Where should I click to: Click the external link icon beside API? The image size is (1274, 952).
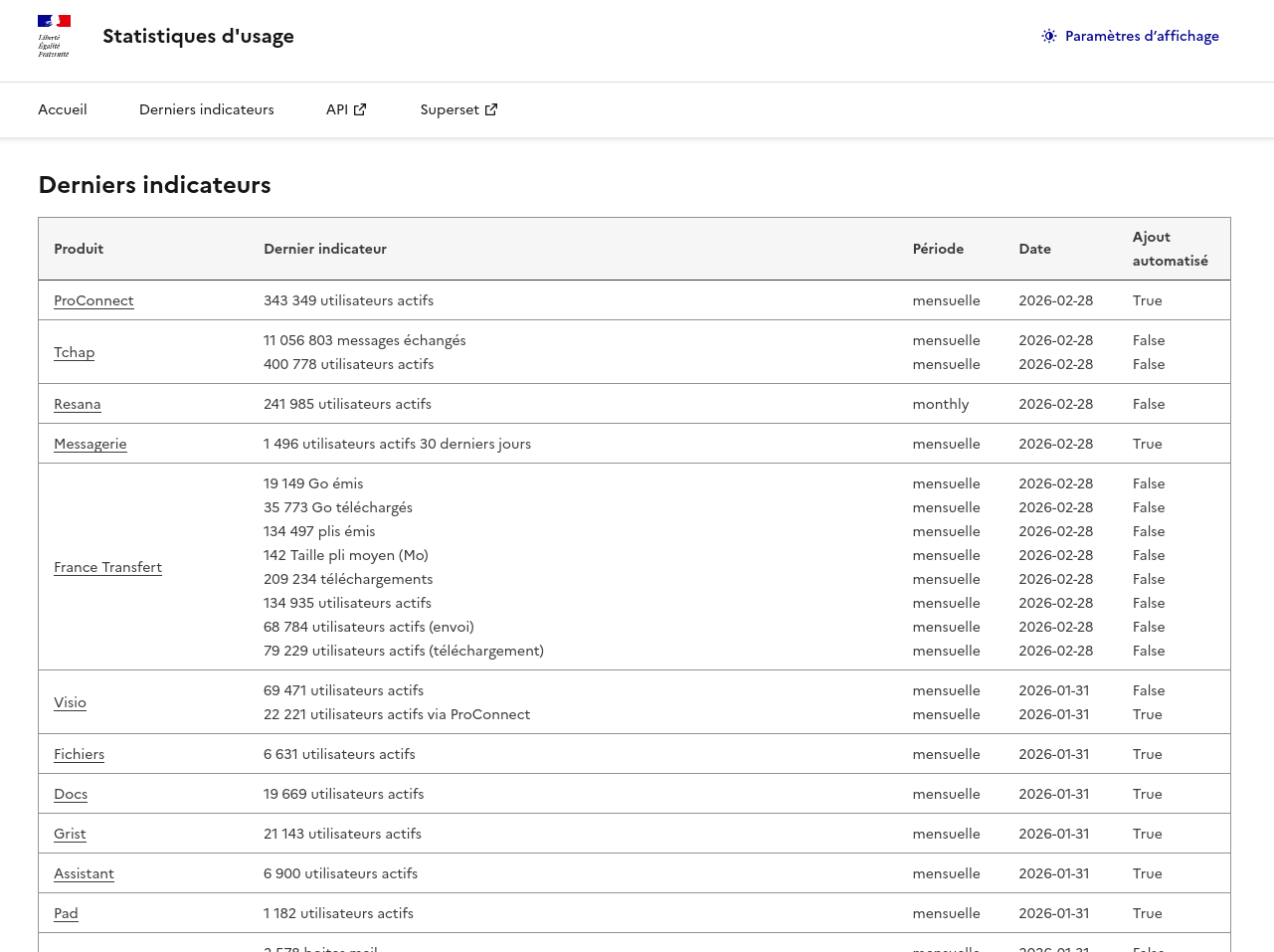[x=360, y=108]
